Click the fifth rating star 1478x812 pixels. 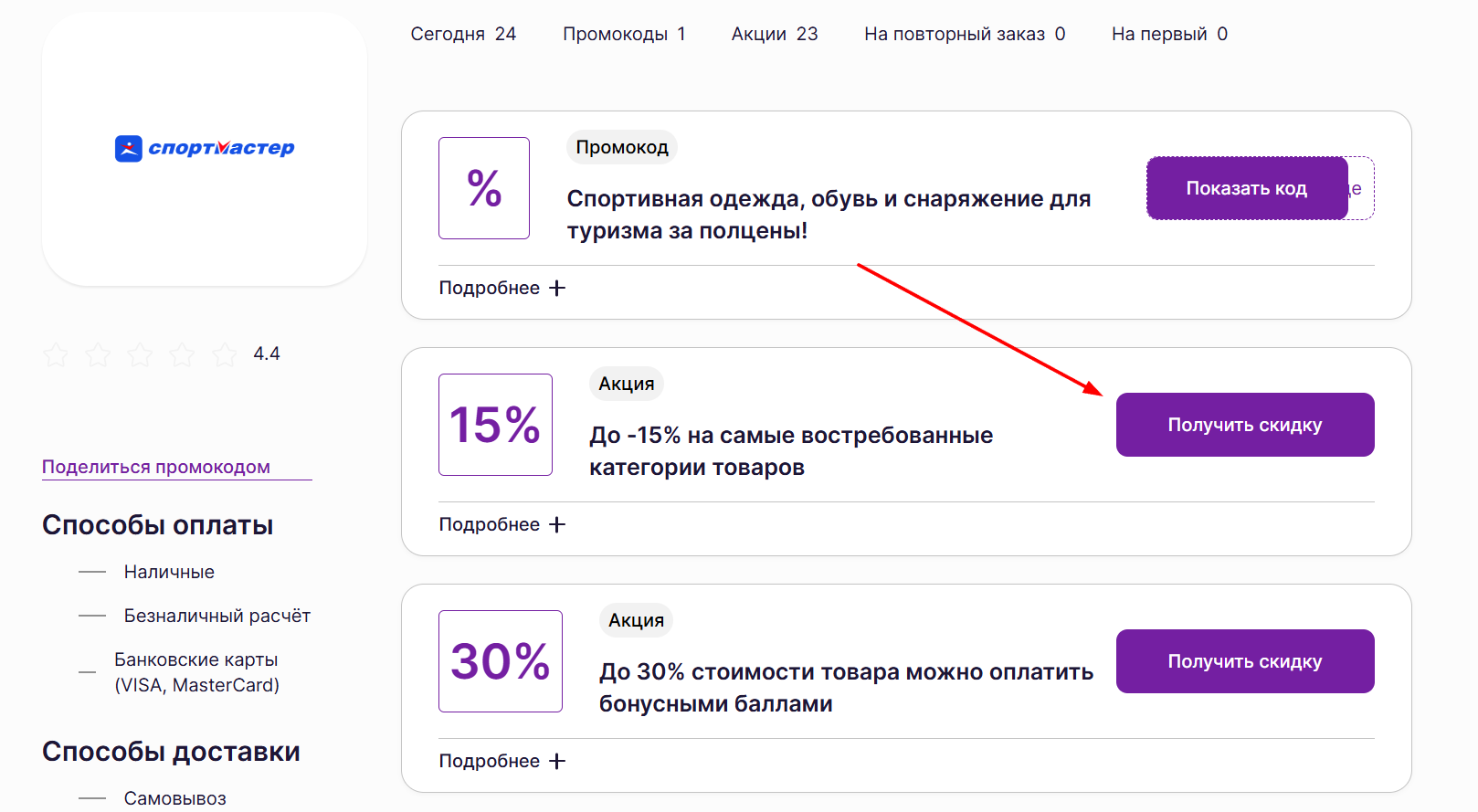(x=225, y=354)
